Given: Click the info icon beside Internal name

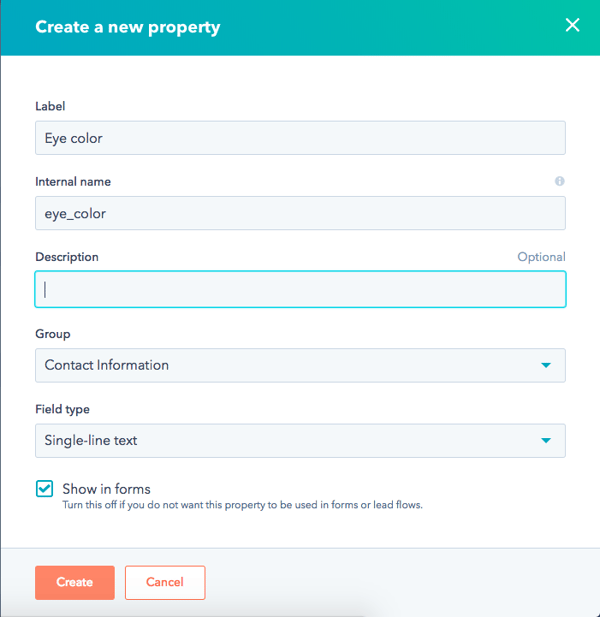Looking at the screenshot, I should [559, 181].
